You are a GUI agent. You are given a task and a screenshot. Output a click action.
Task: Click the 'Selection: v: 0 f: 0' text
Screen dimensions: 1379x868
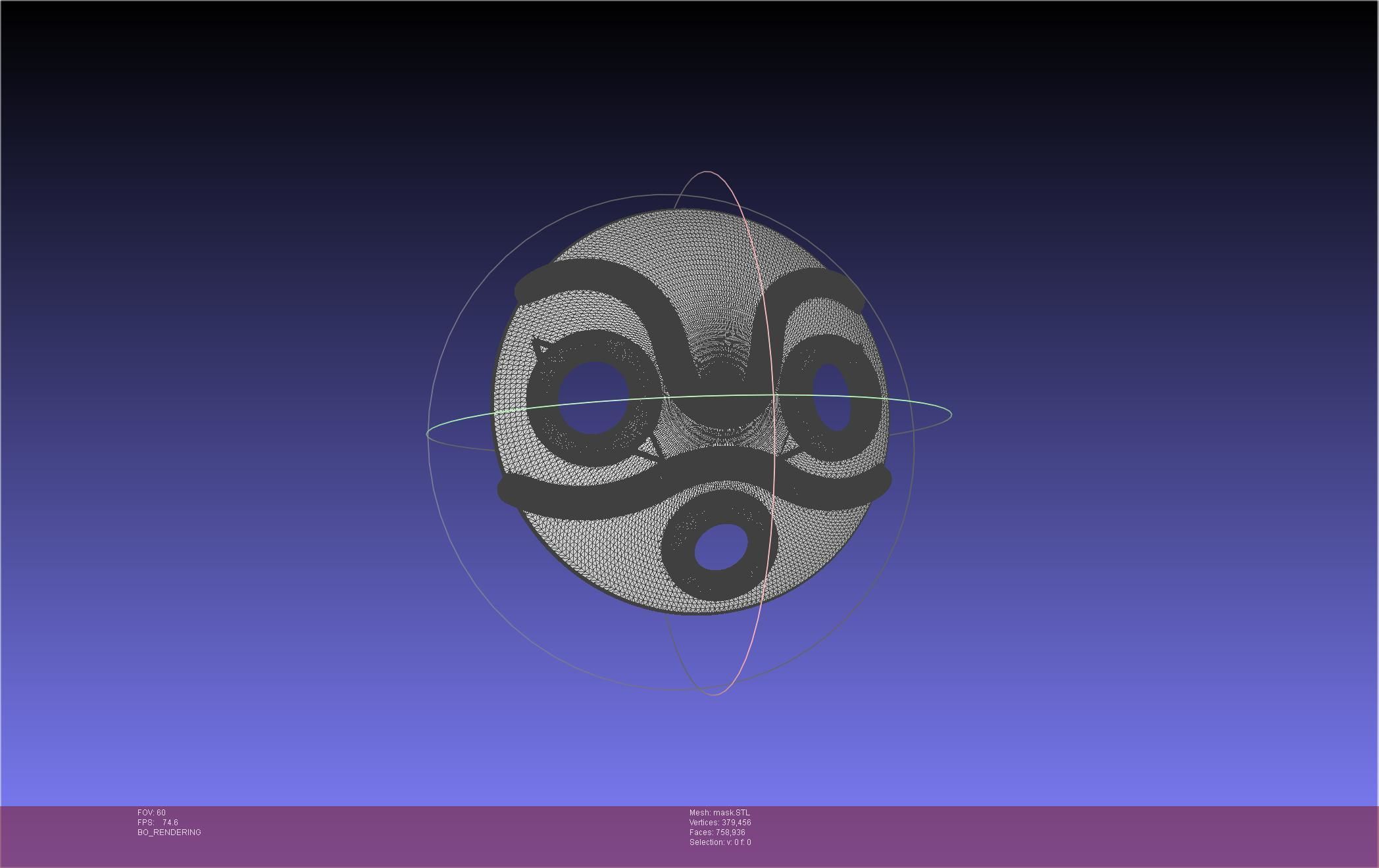click(x=720, y=842)
